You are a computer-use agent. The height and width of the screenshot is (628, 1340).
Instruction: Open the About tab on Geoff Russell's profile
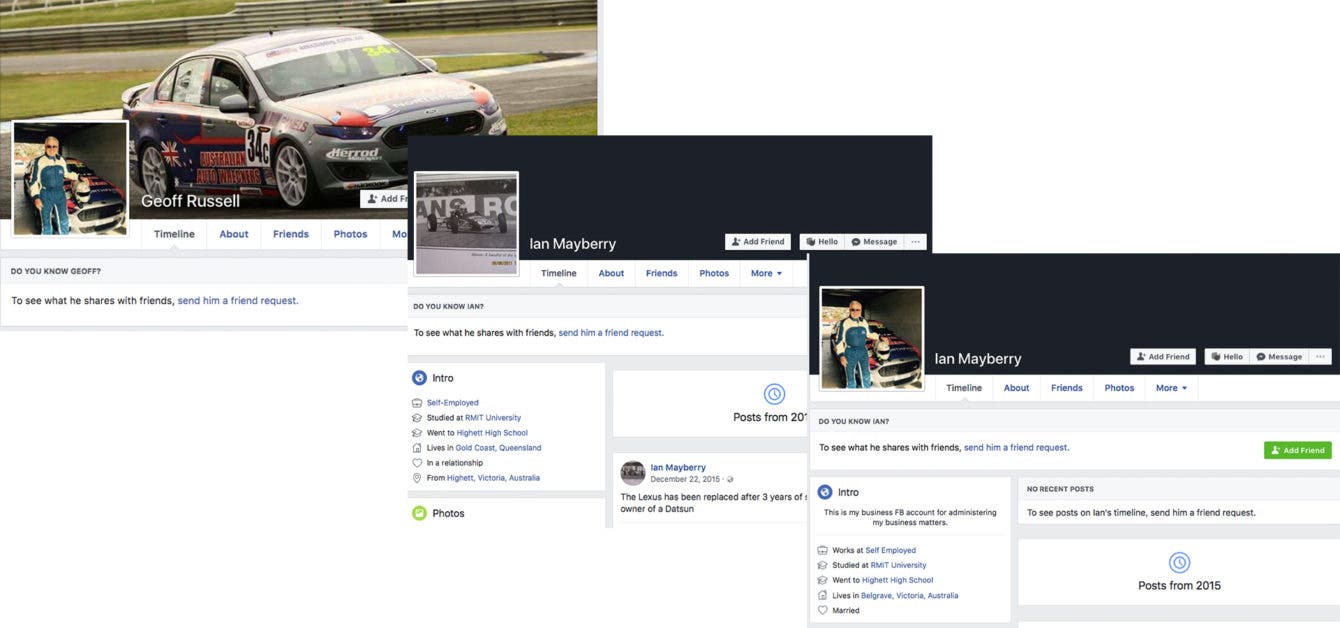pyautogui.click(x=234, y=234)
